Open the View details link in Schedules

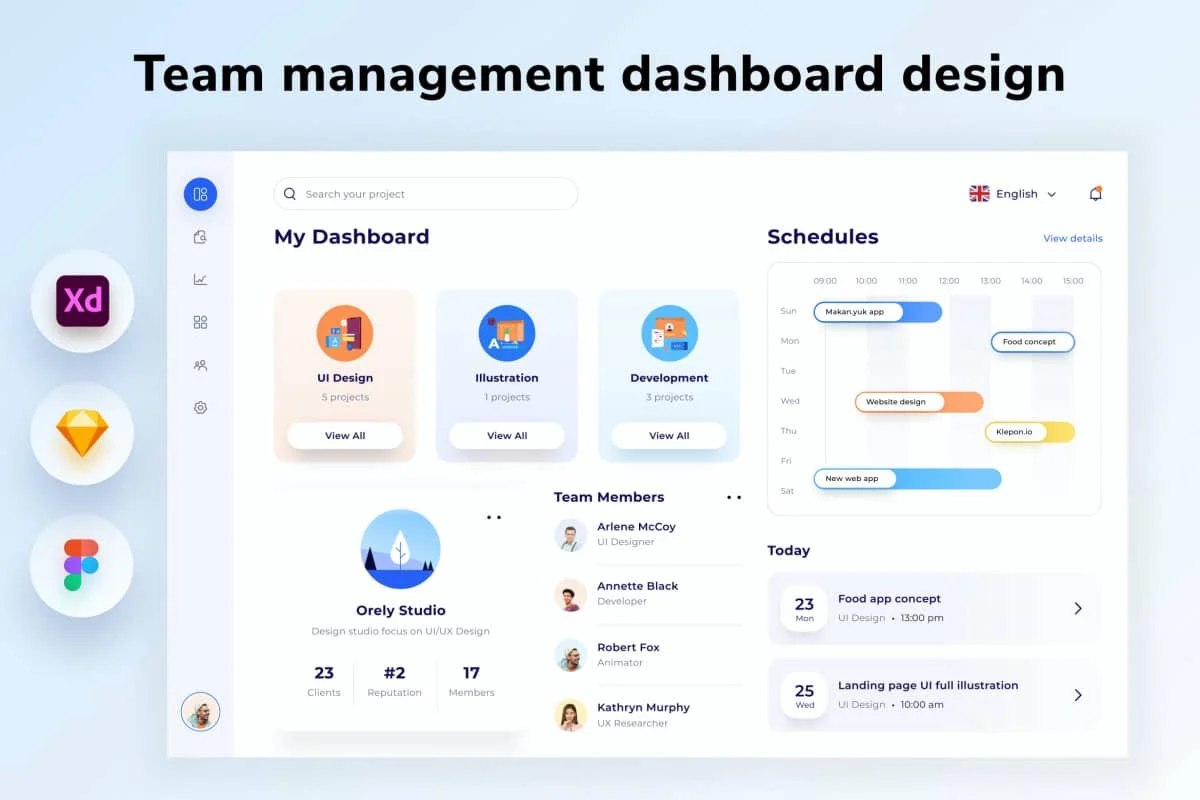tap(1072, 239)
